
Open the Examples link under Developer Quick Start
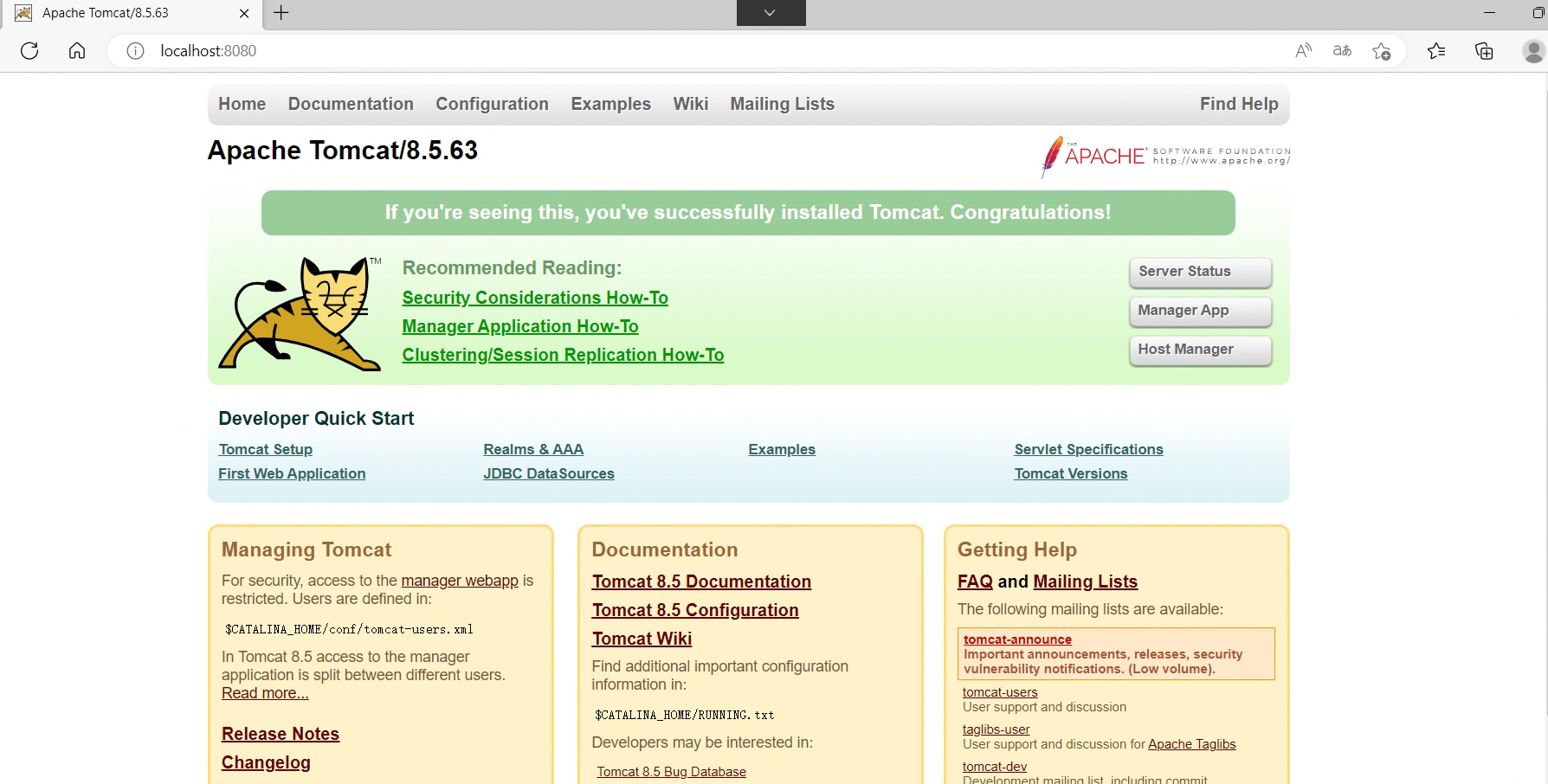[782, 449]
